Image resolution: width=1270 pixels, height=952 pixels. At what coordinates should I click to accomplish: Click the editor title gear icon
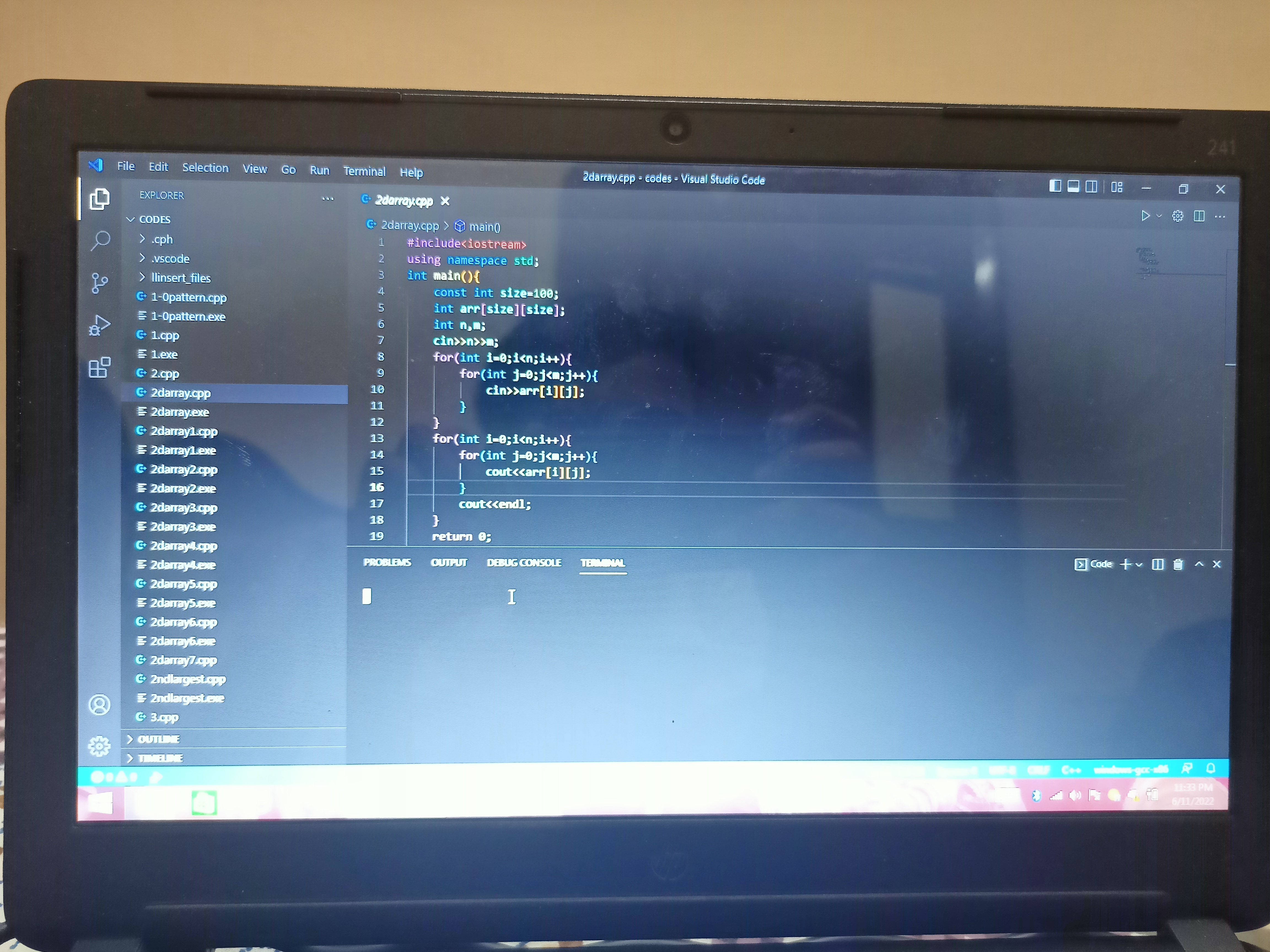pyautogui.click(x=1178, y=216)
